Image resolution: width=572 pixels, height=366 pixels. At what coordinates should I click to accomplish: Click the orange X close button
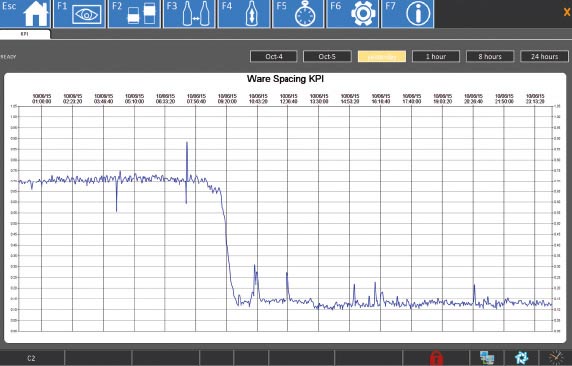click(567, 12)
